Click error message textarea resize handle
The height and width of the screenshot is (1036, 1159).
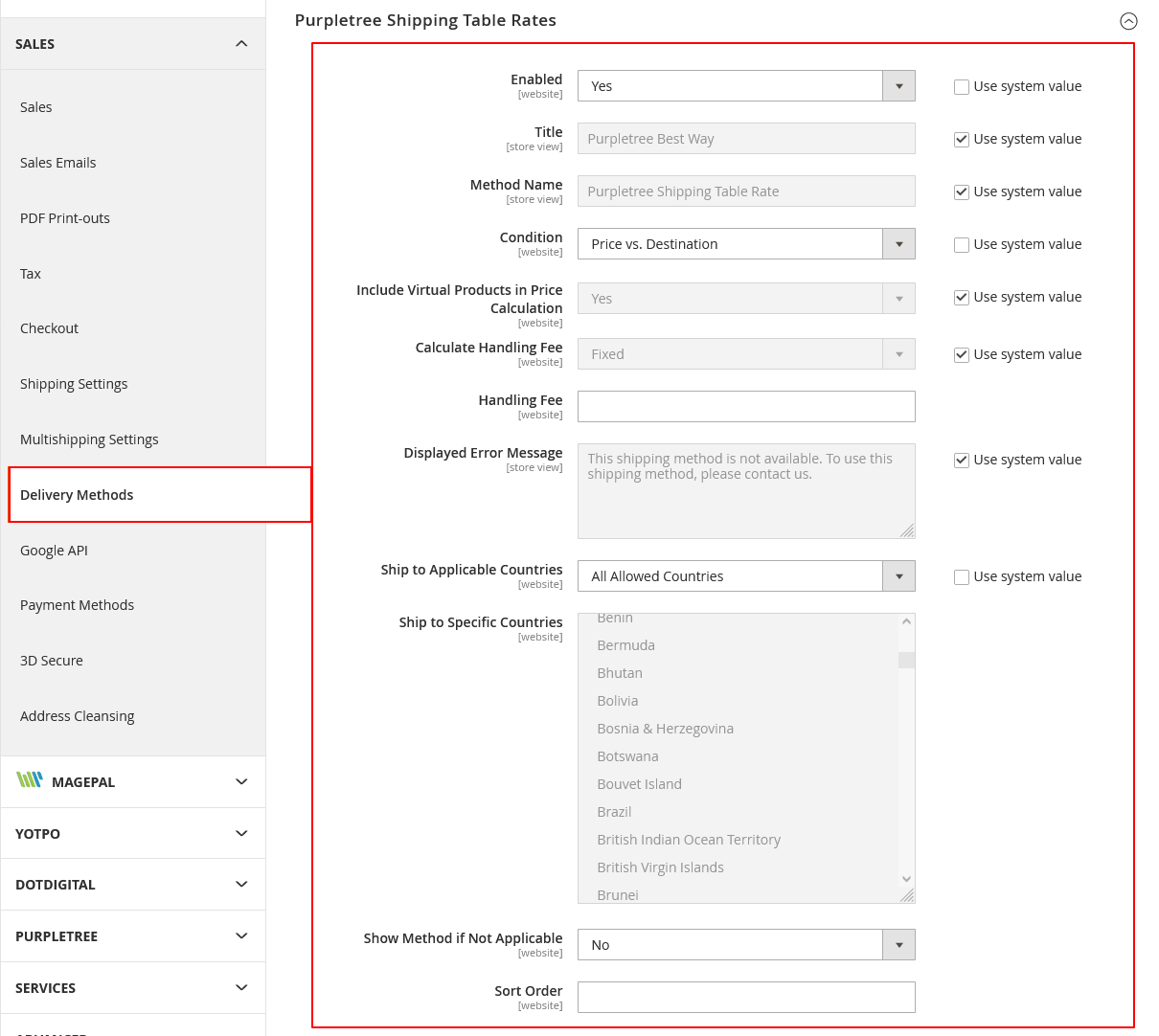[x=907, y=530]
